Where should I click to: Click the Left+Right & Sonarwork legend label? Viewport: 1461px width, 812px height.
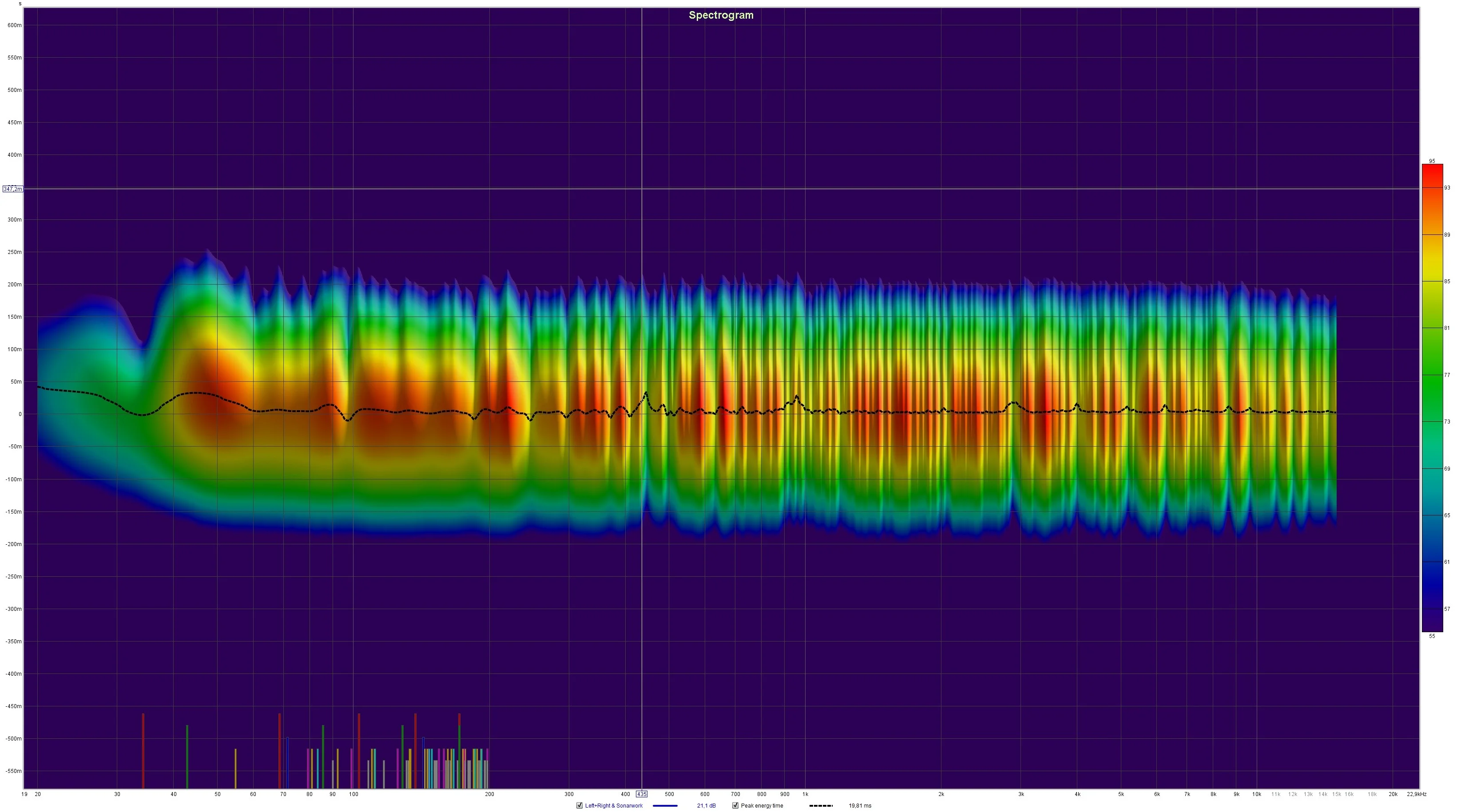point(614,806)
